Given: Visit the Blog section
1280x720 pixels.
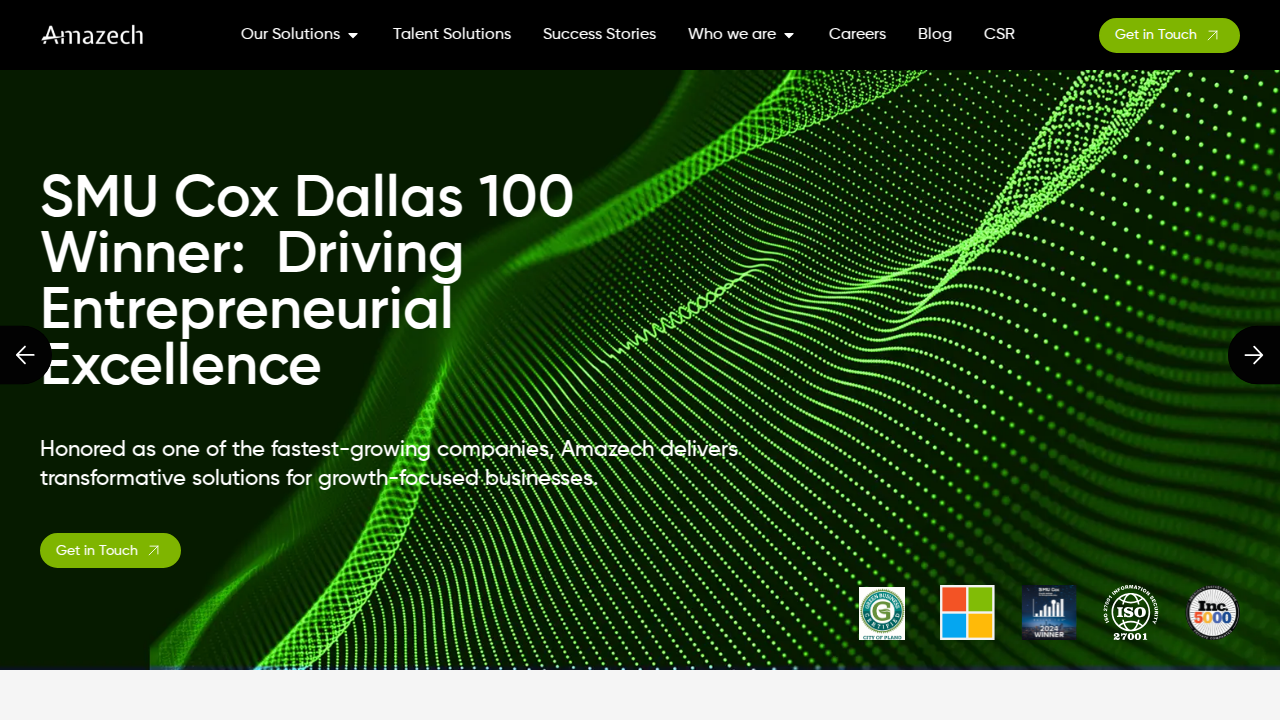Looking at the screenshot, I should [935, 34].
